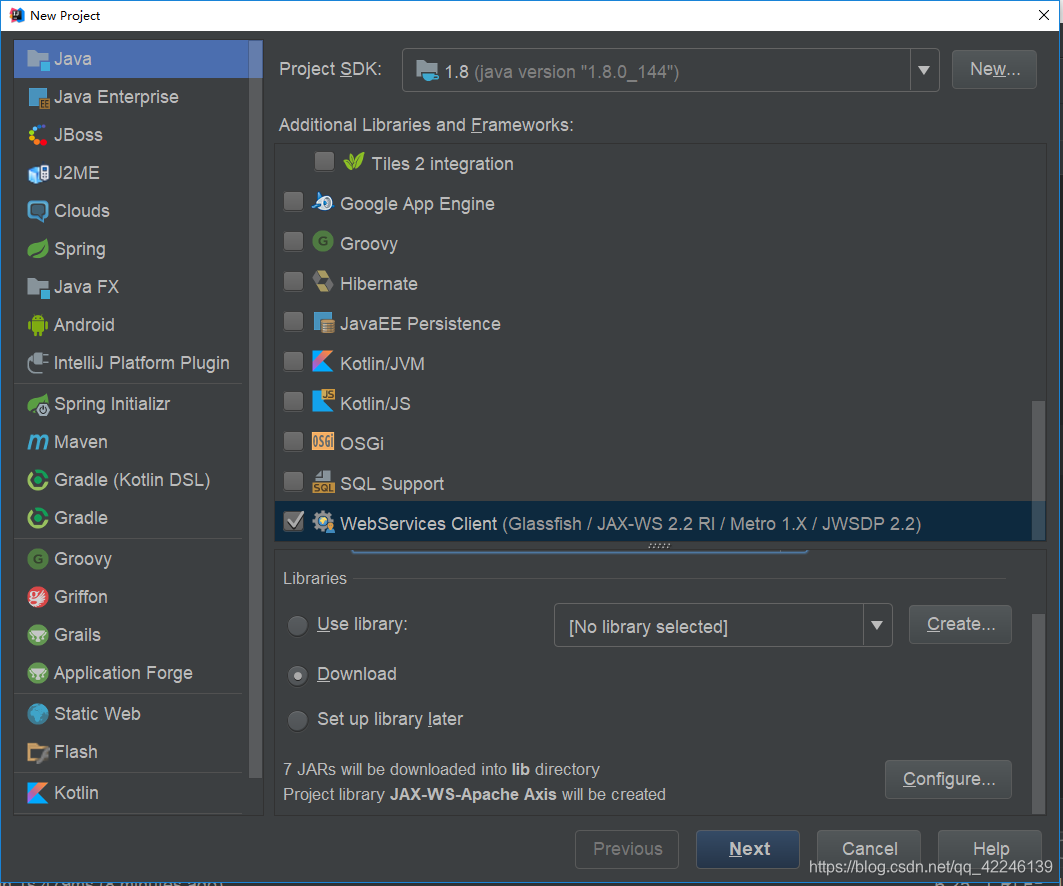
Task: Click the Static Web globe icon
Action: (38, 714)
